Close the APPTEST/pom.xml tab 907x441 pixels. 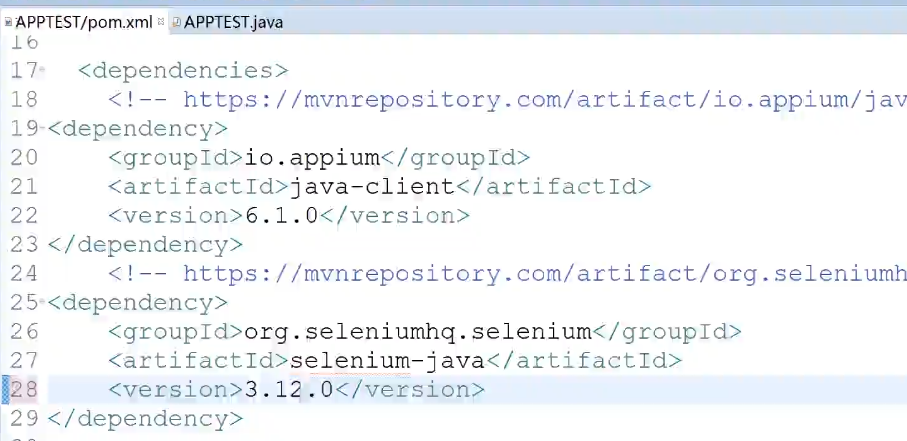coord(161,22)
